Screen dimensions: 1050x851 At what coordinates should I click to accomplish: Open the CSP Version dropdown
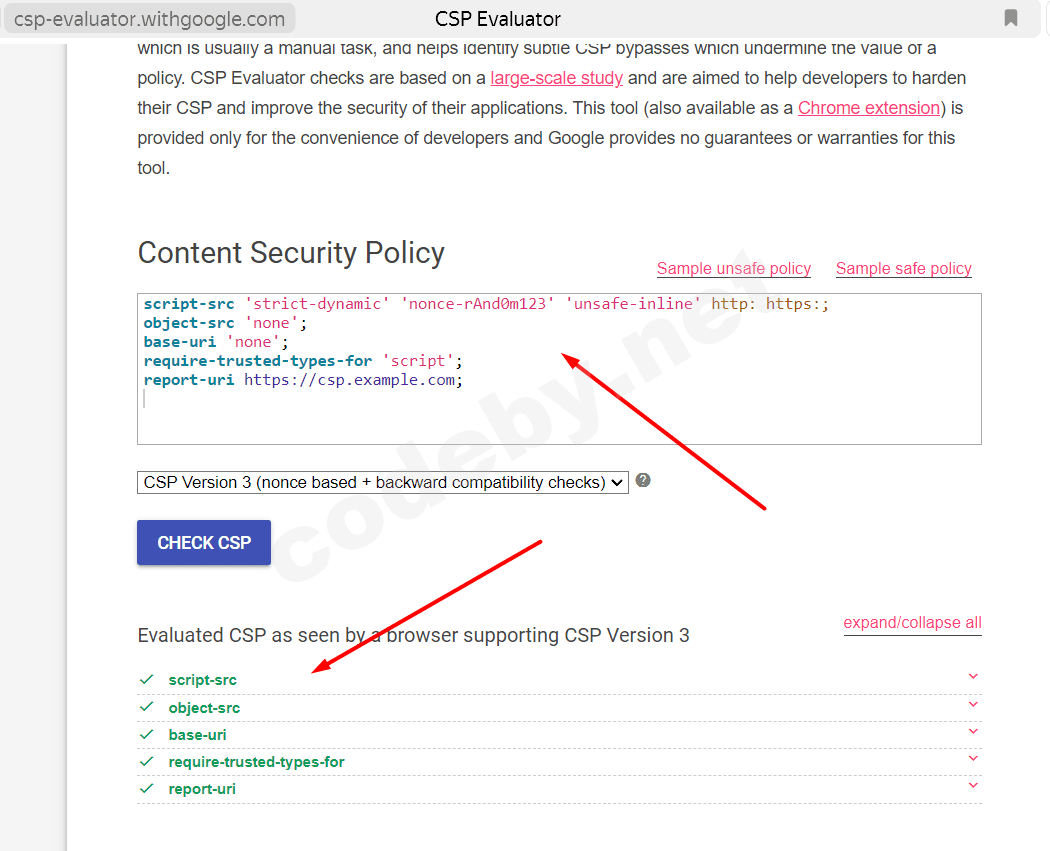[382, 482]
